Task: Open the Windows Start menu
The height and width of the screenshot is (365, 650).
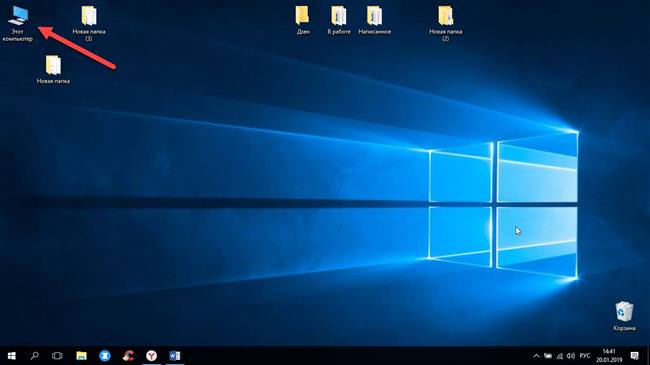Action: pos(12,356)
